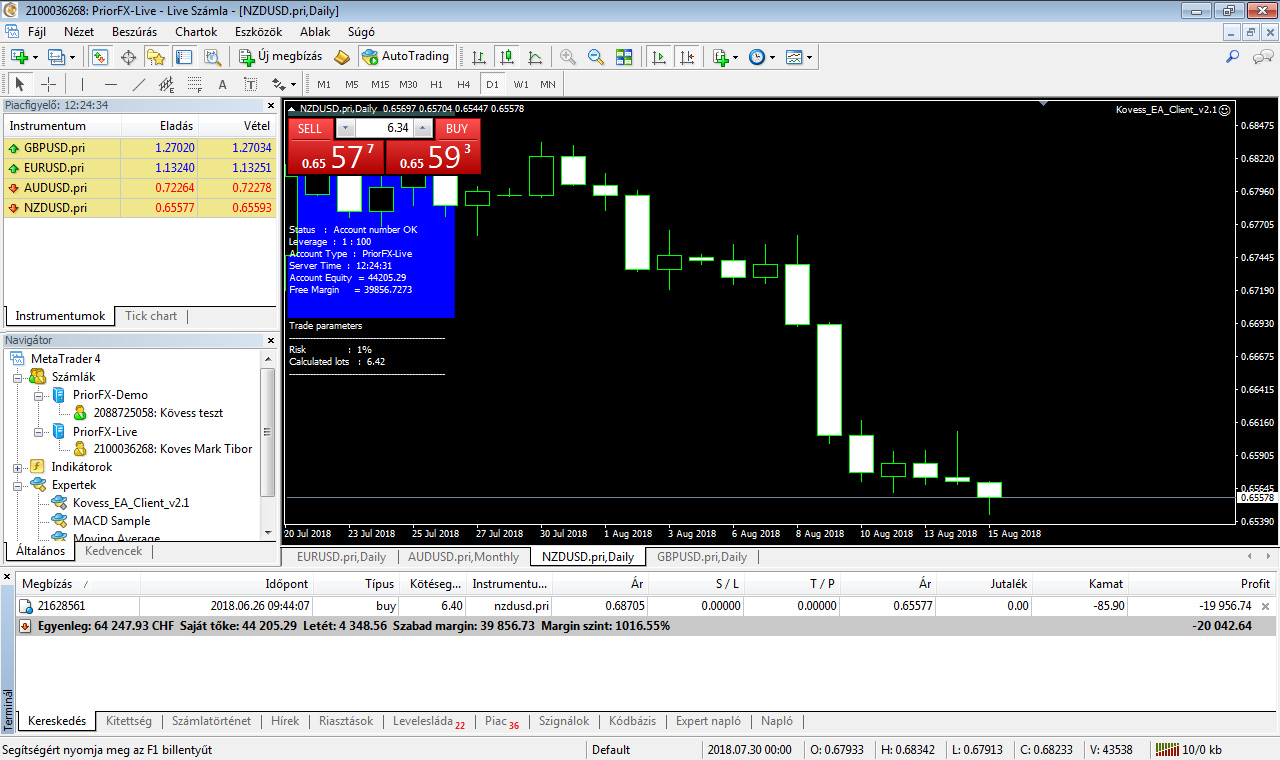This screenshot has height=760, width=1280.
Task: Open the Strategy Tester toolbar icon
Action: (x=210, y=57)
